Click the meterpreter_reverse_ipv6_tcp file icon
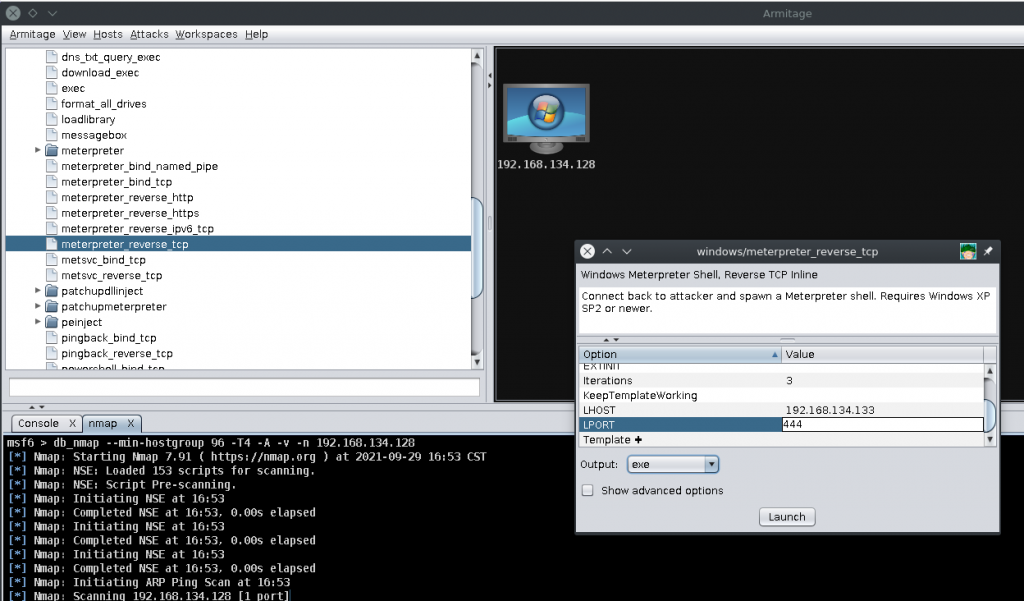 [x=52, y=229]
